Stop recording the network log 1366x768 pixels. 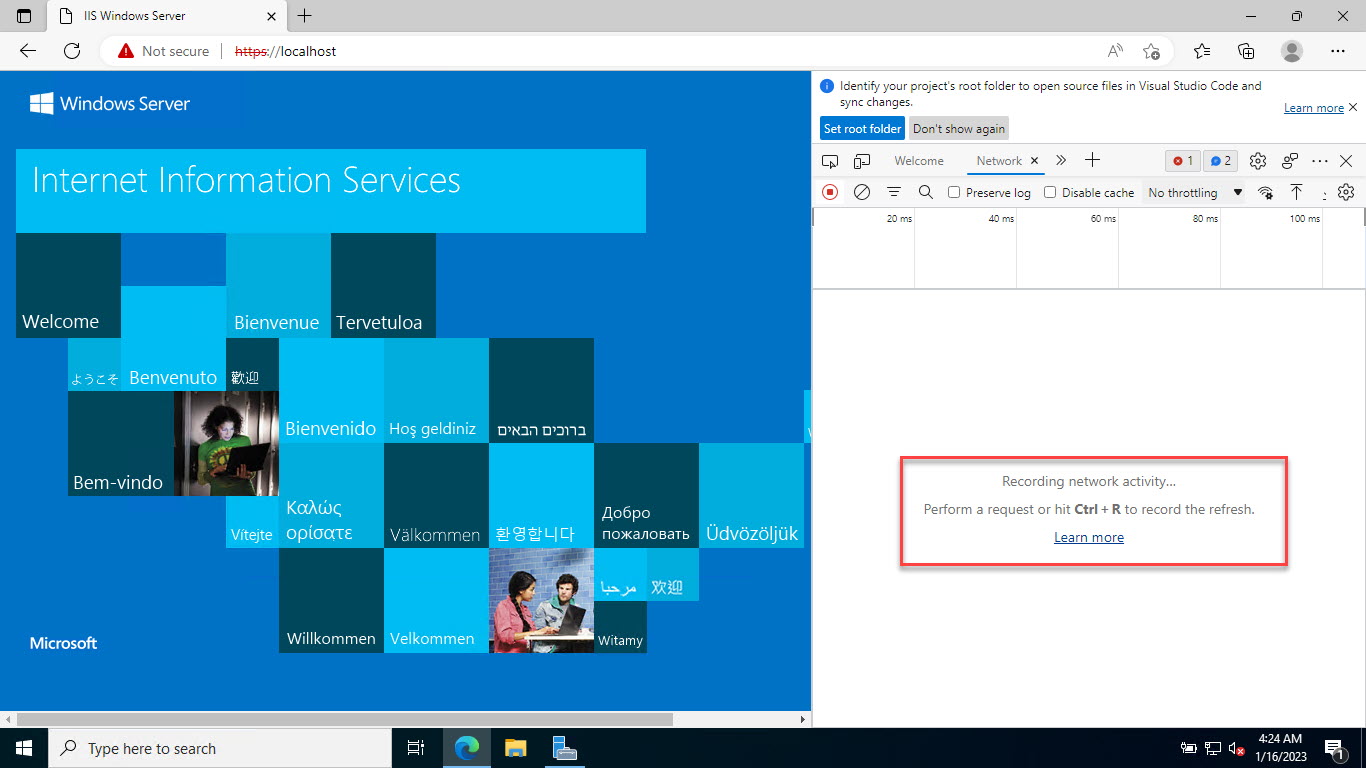[x=830, y=192]
